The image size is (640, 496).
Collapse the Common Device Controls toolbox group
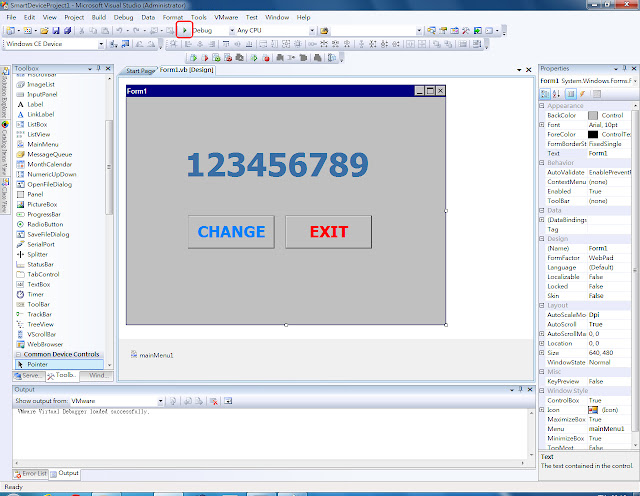coord(18,354)
